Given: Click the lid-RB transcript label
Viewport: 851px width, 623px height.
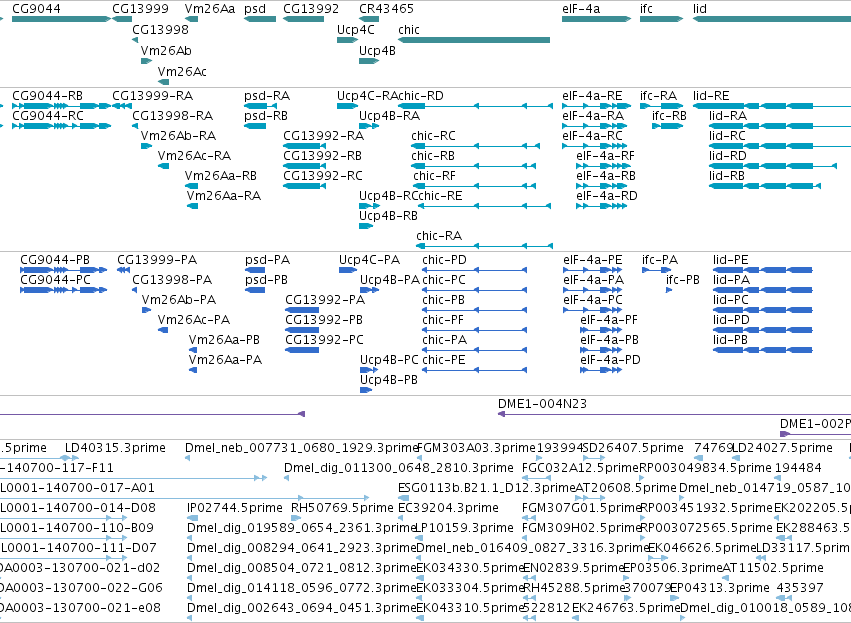Looking at the screenshot, I should point(727,176).
